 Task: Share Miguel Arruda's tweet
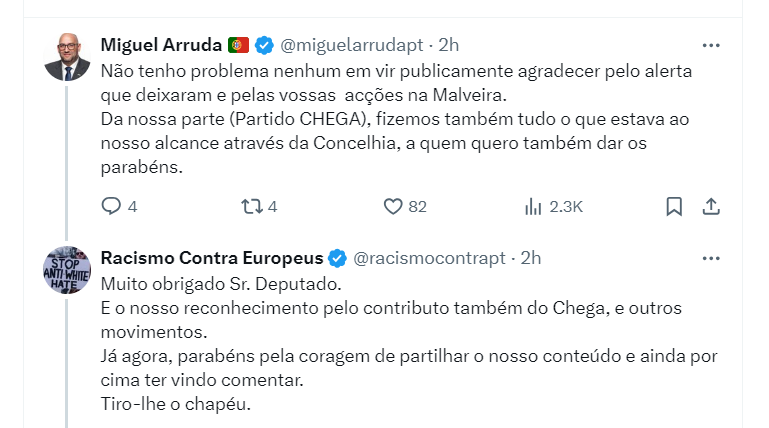[711, 206]
